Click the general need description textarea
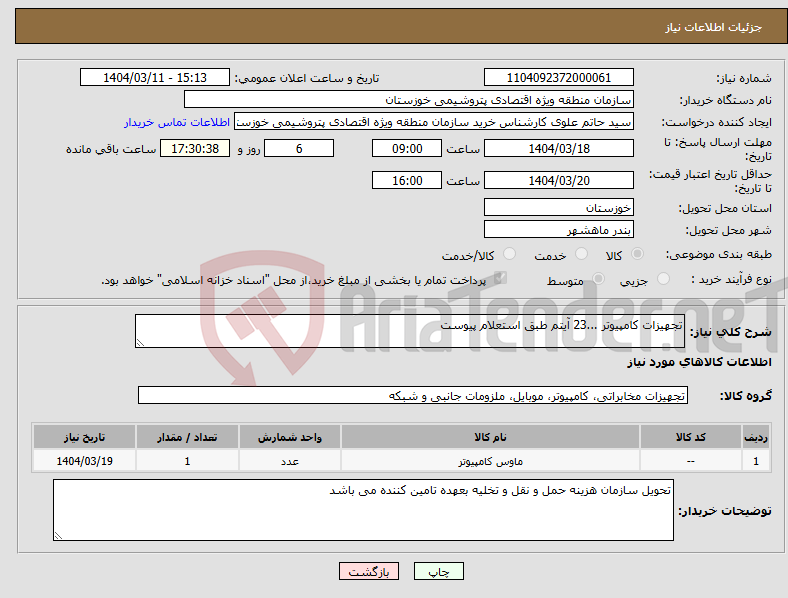 coord(410,331)
